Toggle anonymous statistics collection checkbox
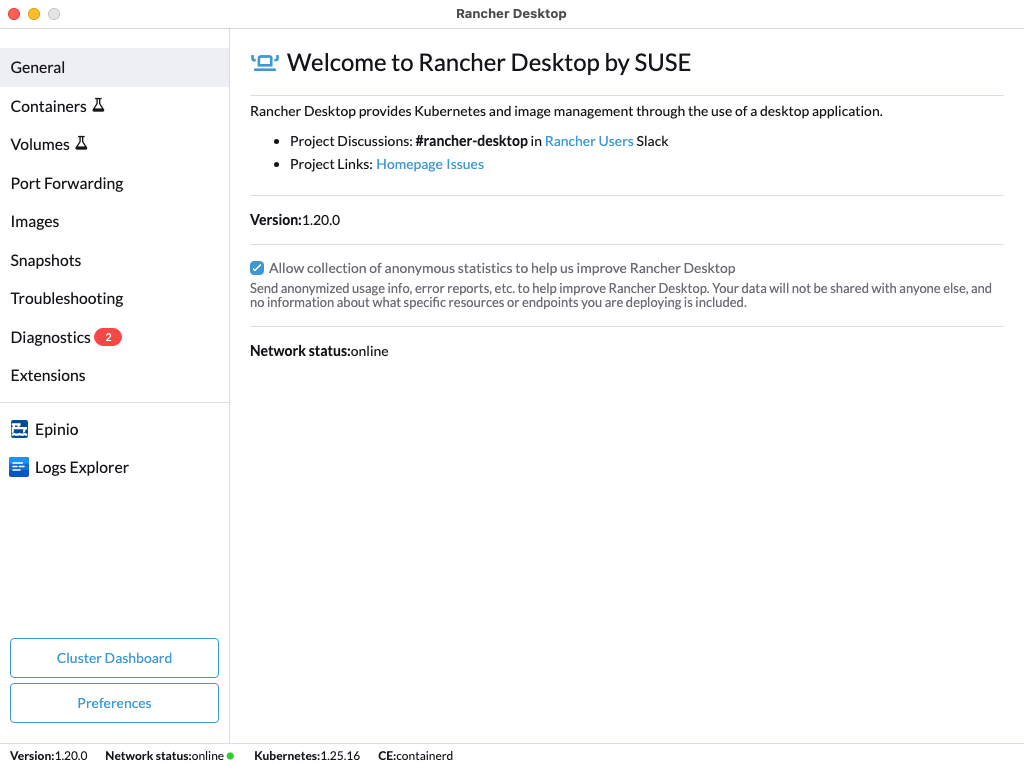 [x=257, y=268]
